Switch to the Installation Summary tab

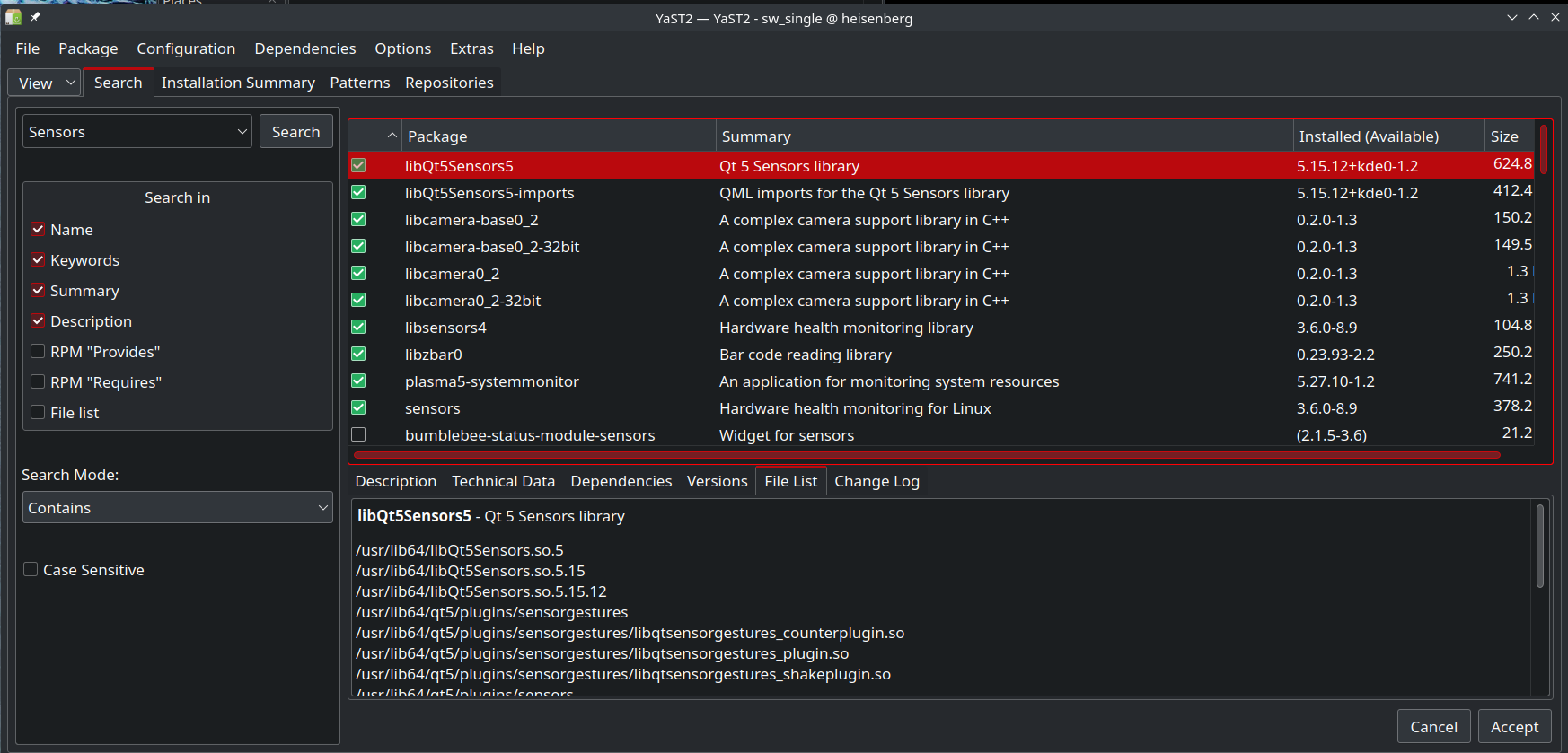(x=238, y=83)
